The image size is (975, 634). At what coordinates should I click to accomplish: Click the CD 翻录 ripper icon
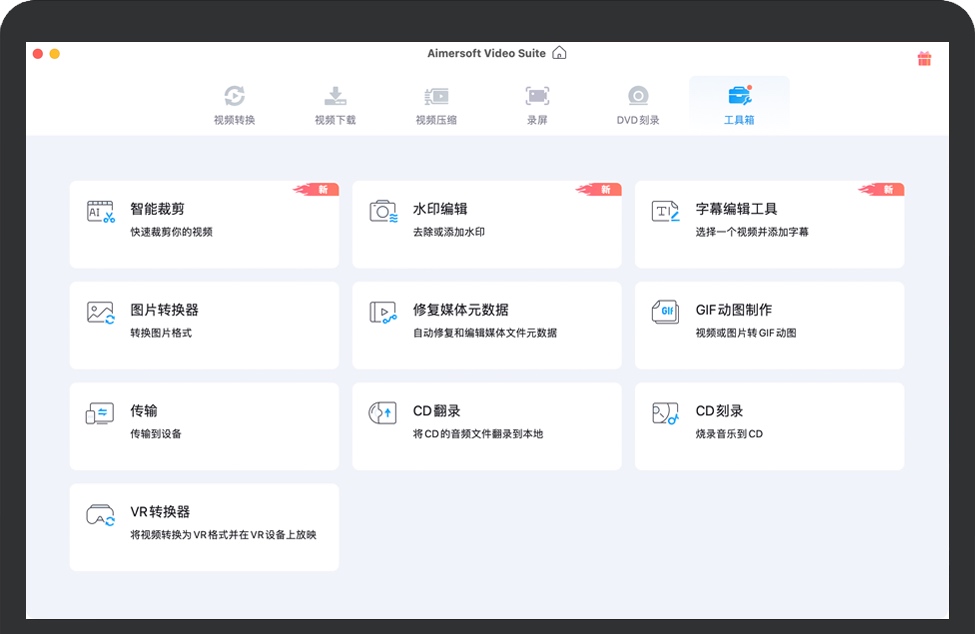pos(383,413)
